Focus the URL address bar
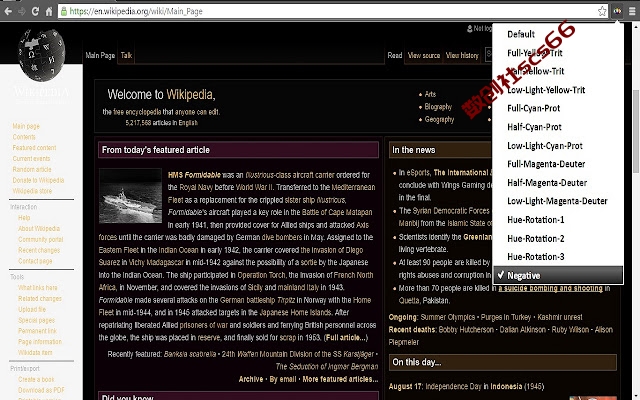640x400 pixels. 333,11
